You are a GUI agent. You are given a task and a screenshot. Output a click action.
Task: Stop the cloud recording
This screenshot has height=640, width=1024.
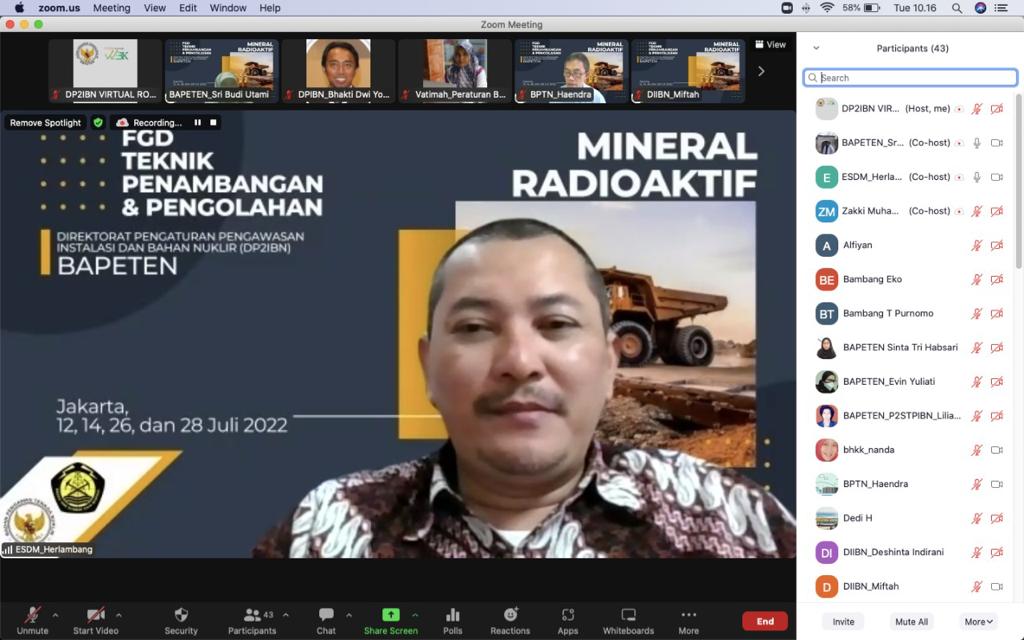point(213,122)
